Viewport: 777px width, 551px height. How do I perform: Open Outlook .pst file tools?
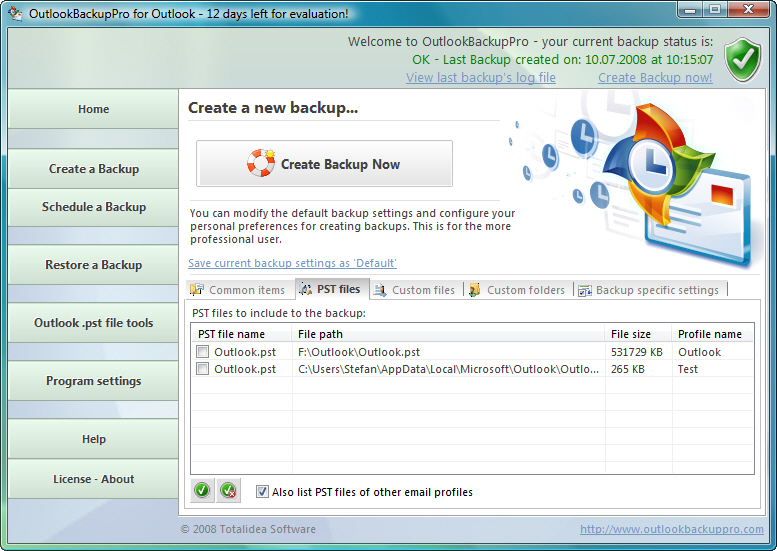93,323
